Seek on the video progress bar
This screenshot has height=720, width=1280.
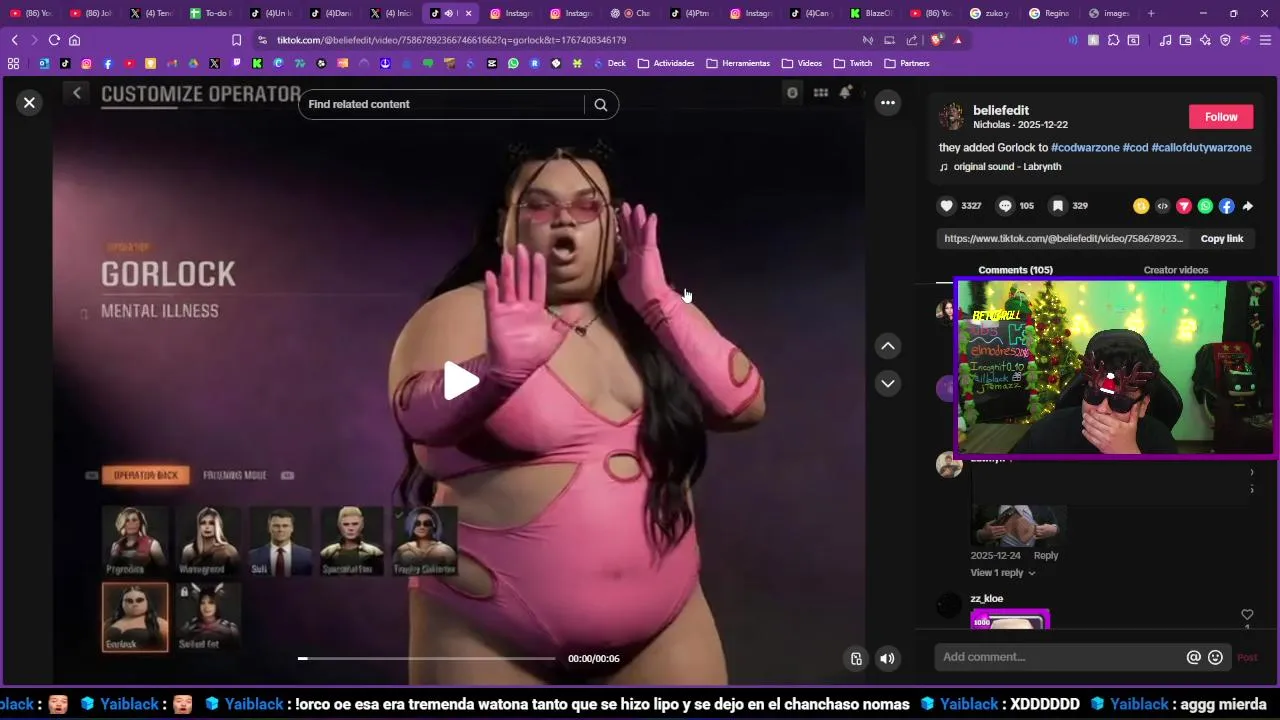coord(426,658)
